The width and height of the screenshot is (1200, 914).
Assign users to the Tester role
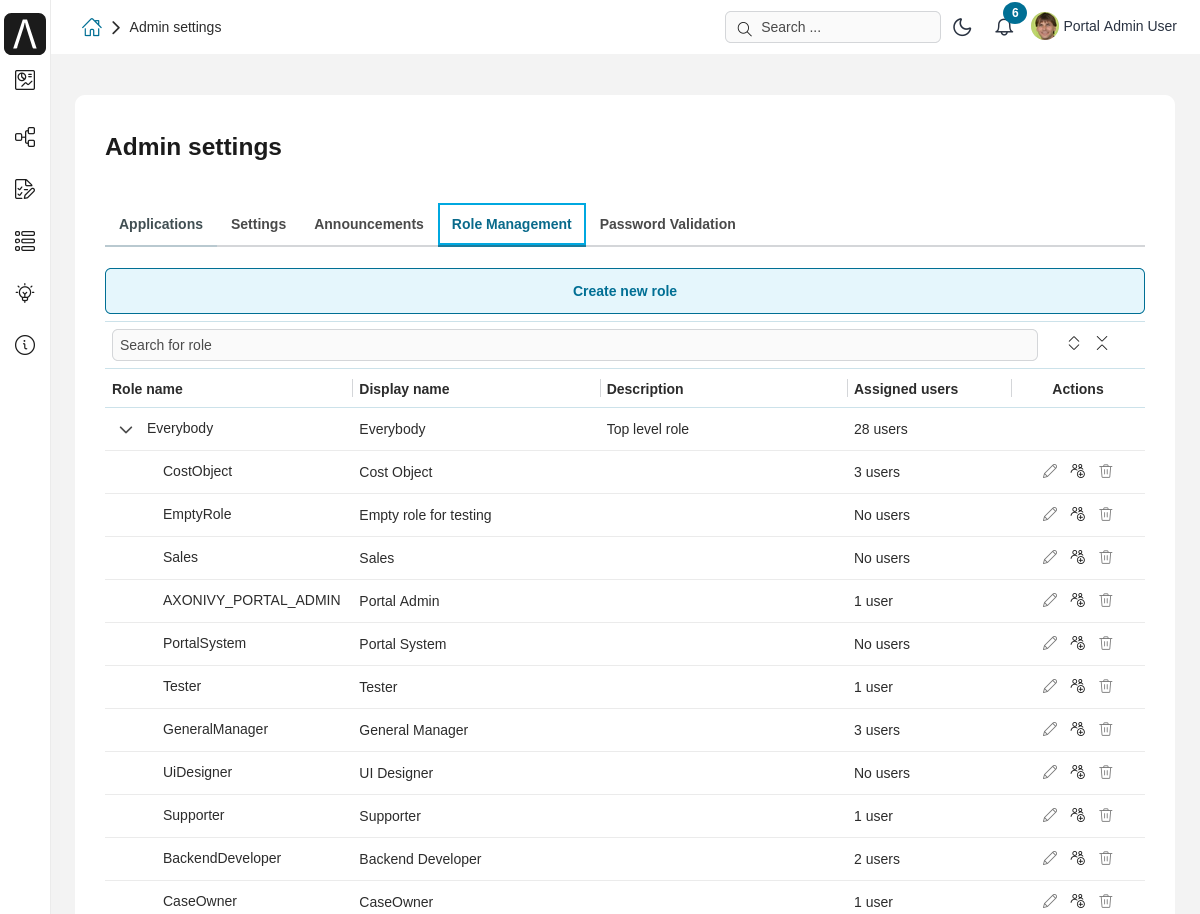[1078, 686]
